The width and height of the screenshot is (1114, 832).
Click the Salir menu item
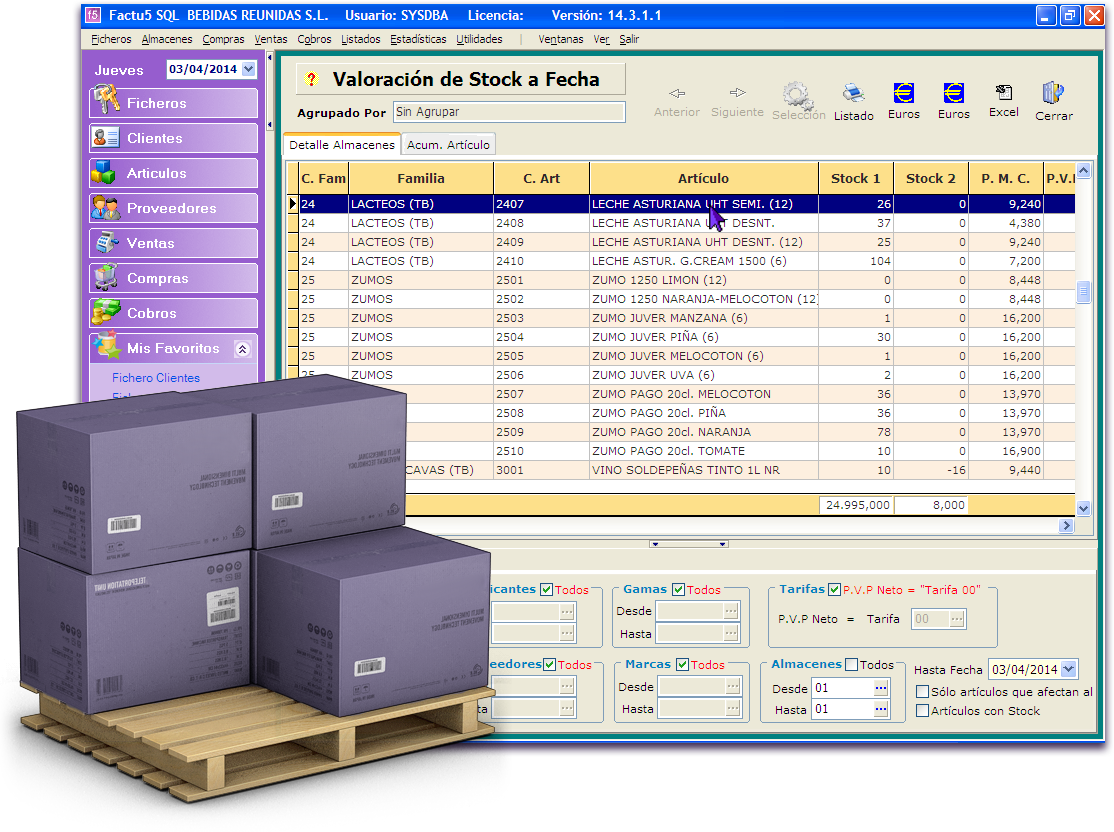pyautogui.click(x=629, y=39)
